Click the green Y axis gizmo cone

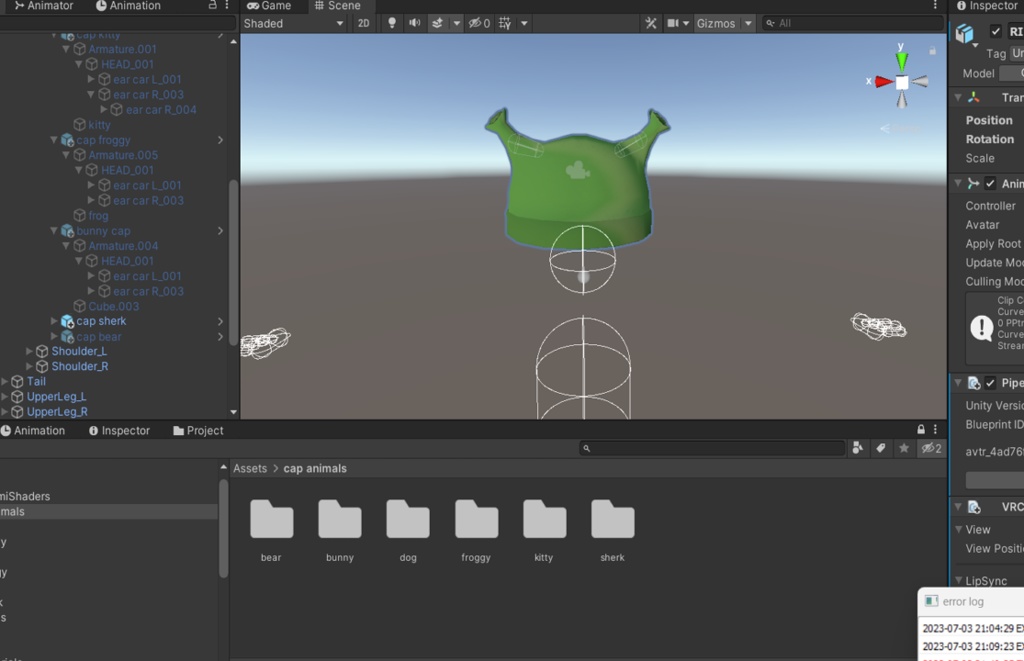(x=902, y=61)
